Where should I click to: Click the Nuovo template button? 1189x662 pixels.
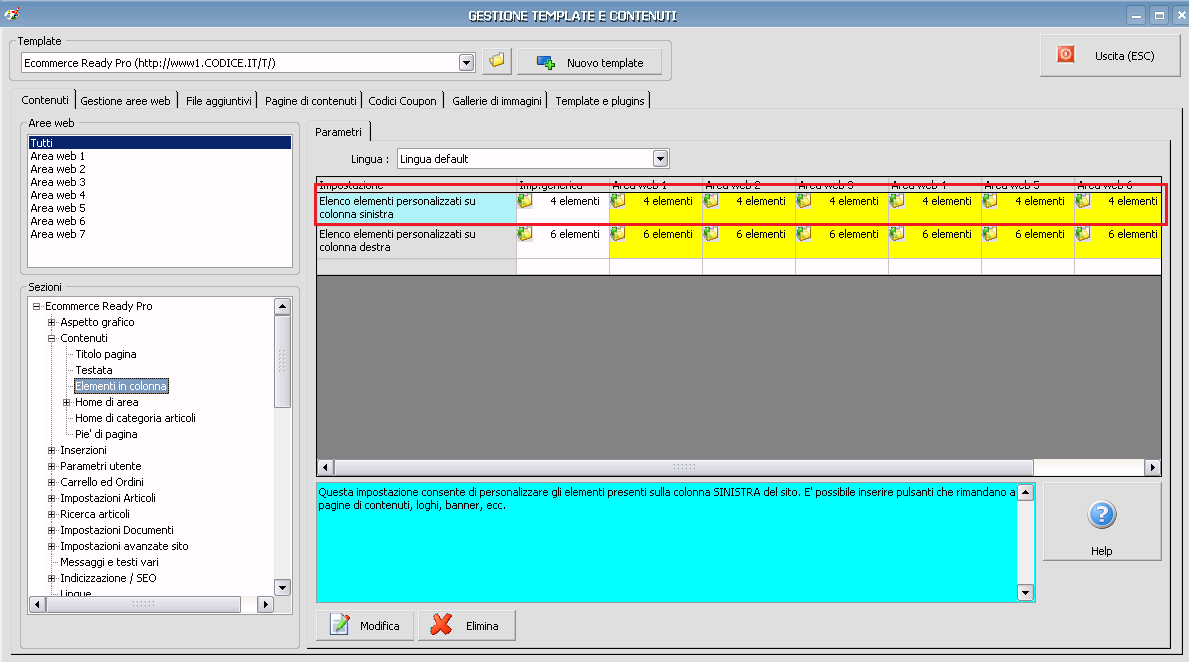tap(589, 62)
